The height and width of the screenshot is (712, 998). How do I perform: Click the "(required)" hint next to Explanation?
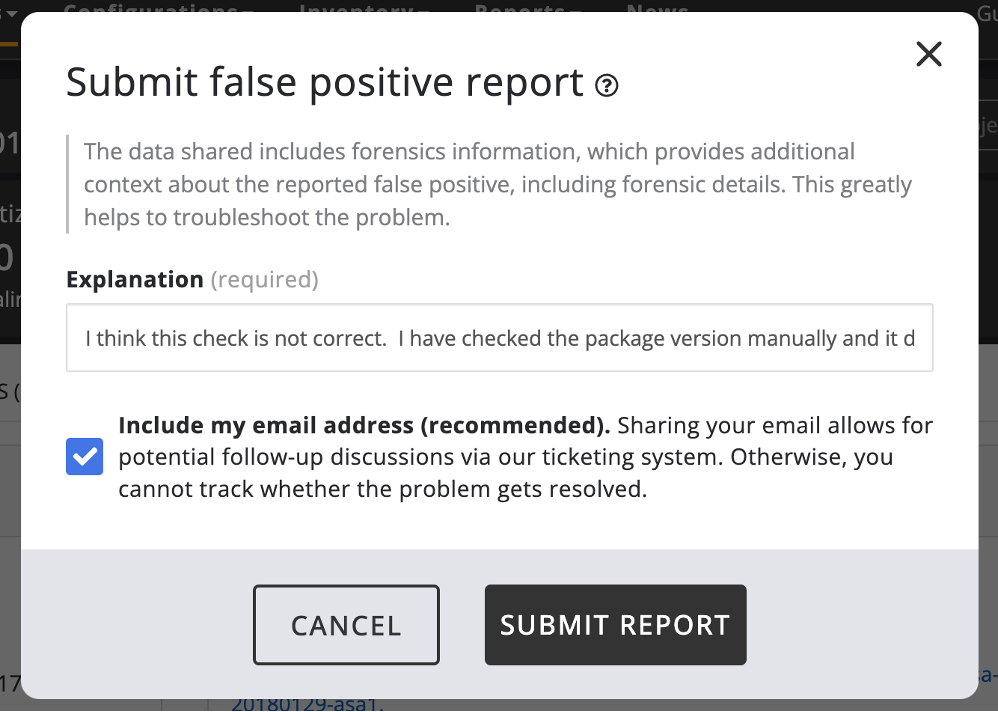(x=264, y=280)
